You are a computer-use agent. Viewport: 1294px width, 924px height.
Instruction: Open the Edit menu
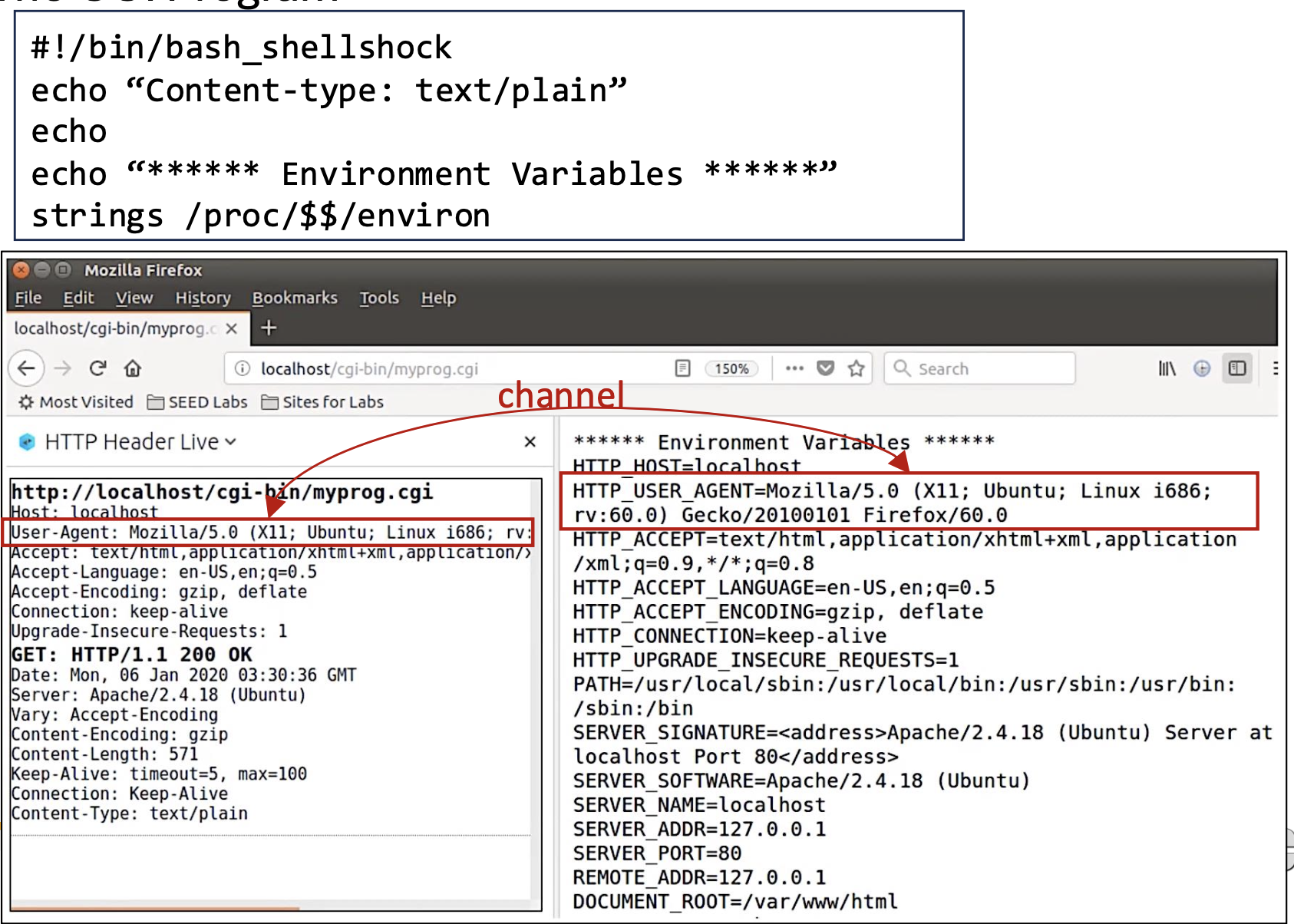78,298
